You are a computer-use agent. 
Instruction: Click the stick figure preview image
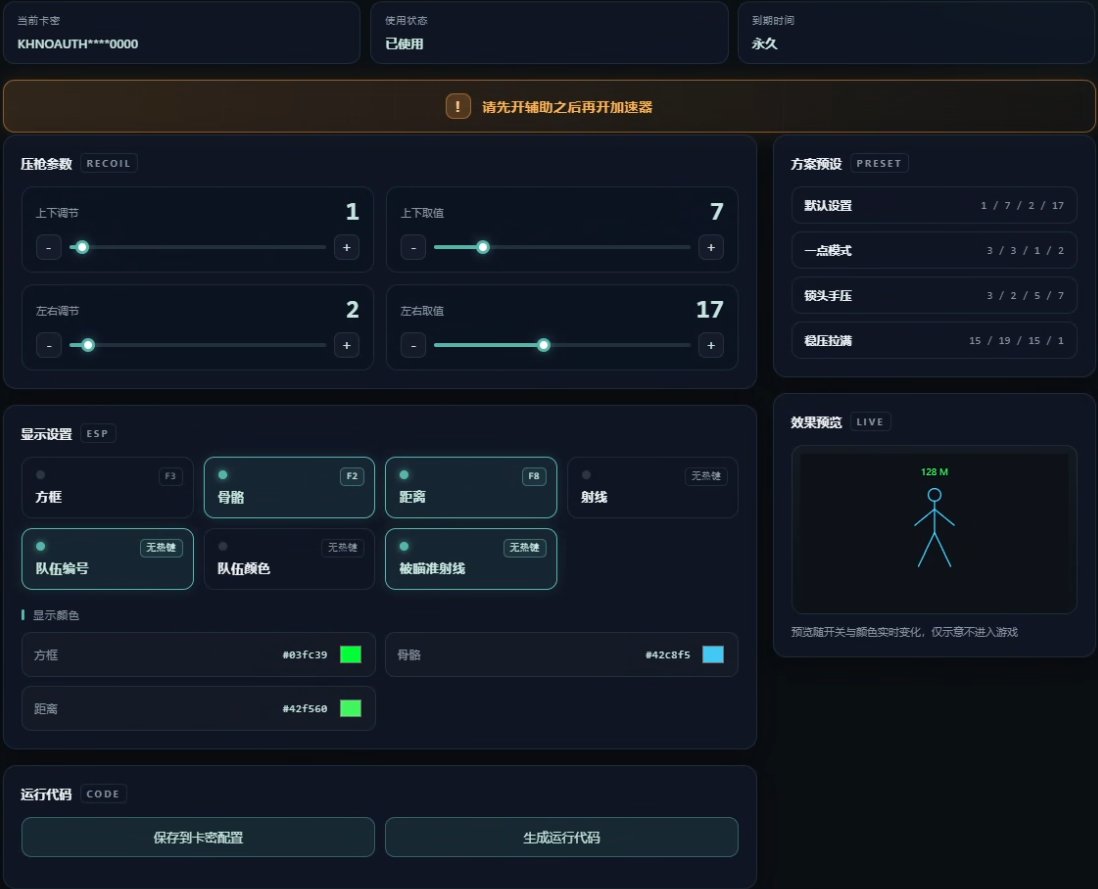(x=934, y=528)
